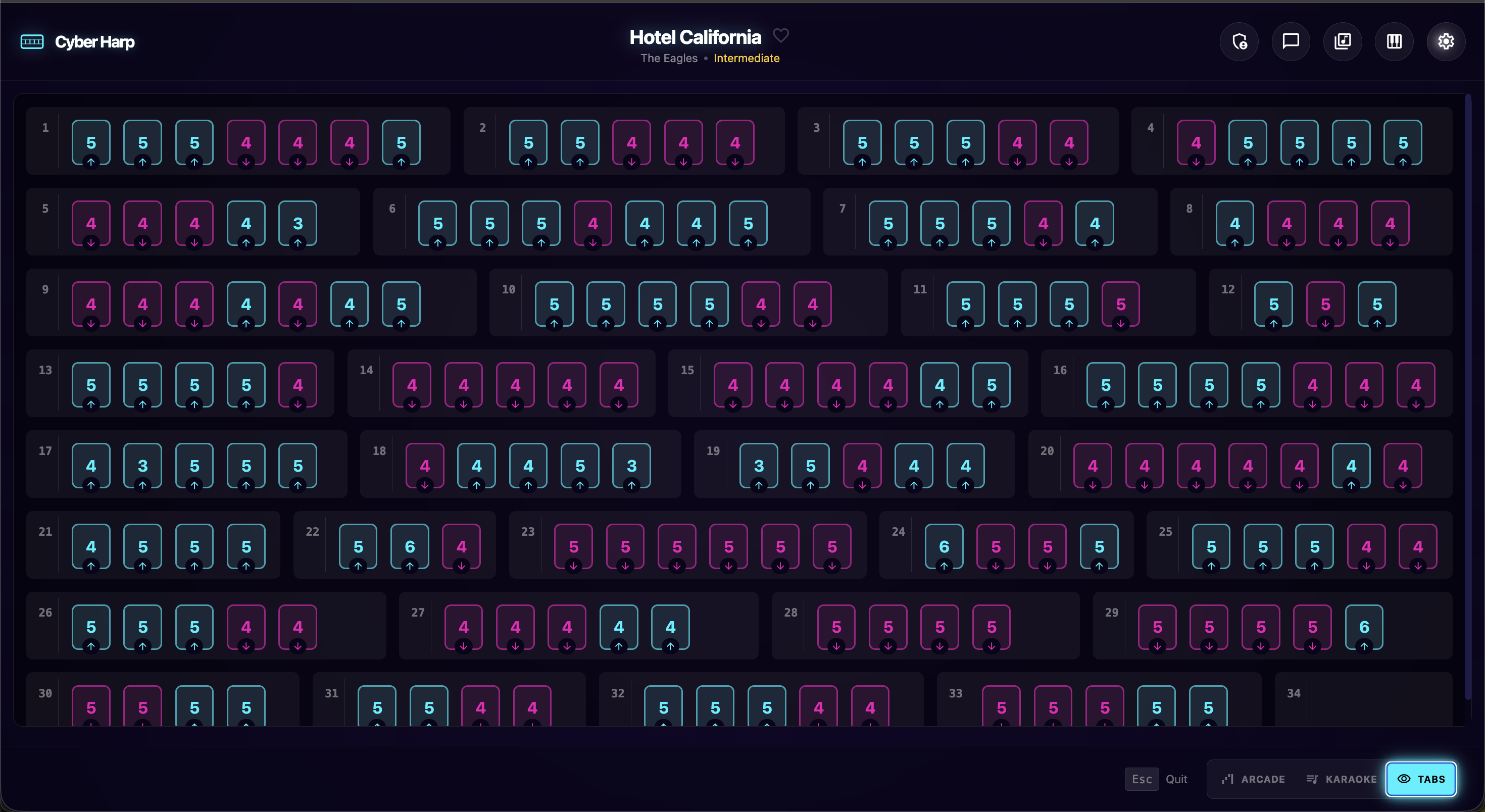Click the Esc key indicator
The height and width of the screenshot is (812, 1485).
click(x=1142, y=779)
